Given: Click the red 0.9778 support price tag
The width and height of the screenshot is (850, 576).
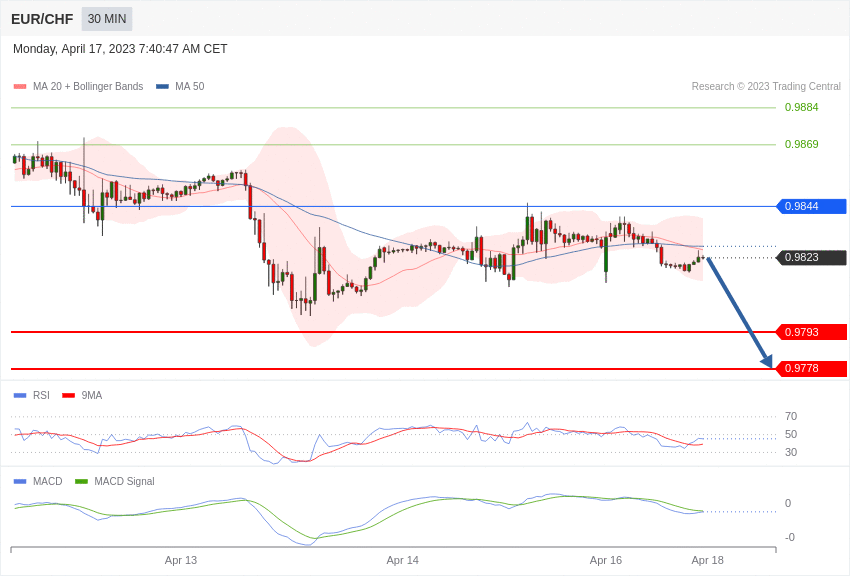Looking at the screenshot, I should [x=812, y=368].
